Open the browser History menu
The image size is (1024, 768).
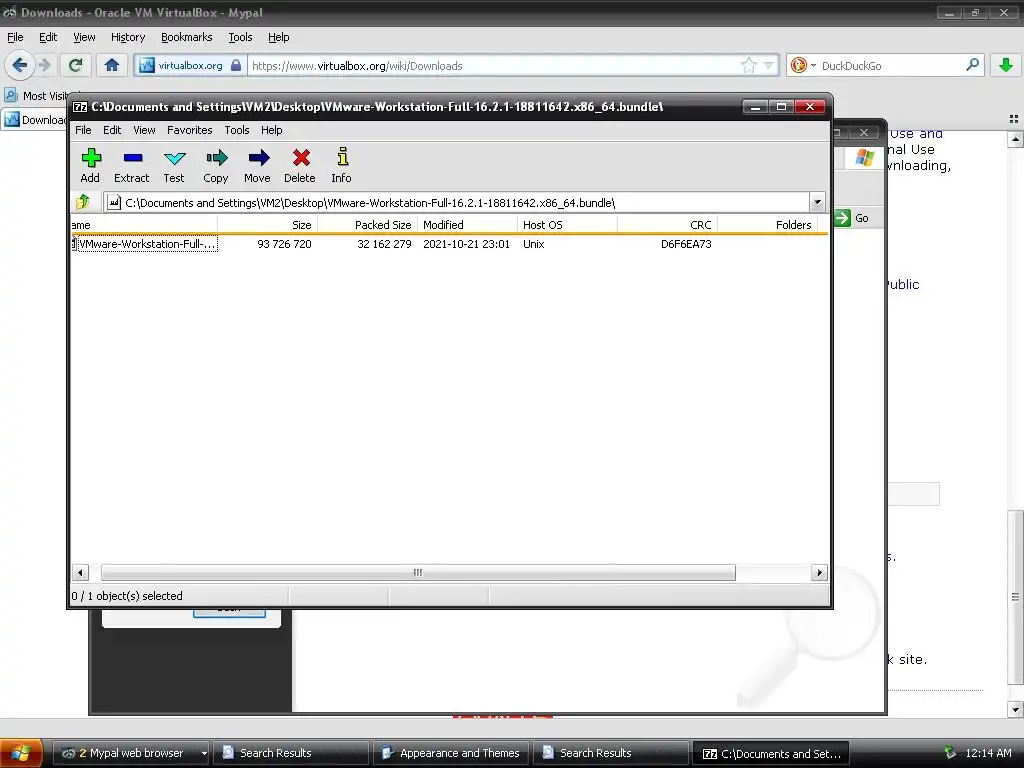pyautogui.click(x=128, y=37)
